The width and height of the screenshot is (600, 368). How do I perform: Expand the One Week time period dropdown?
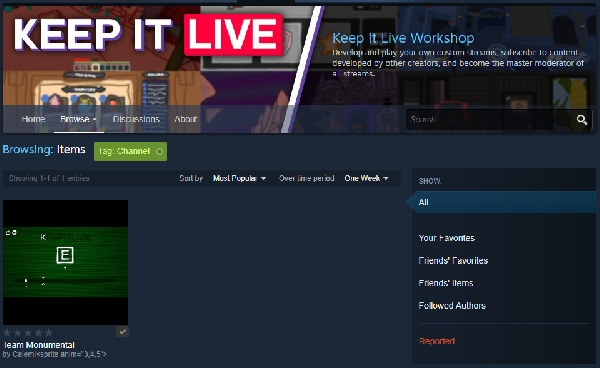coord(366,178)
